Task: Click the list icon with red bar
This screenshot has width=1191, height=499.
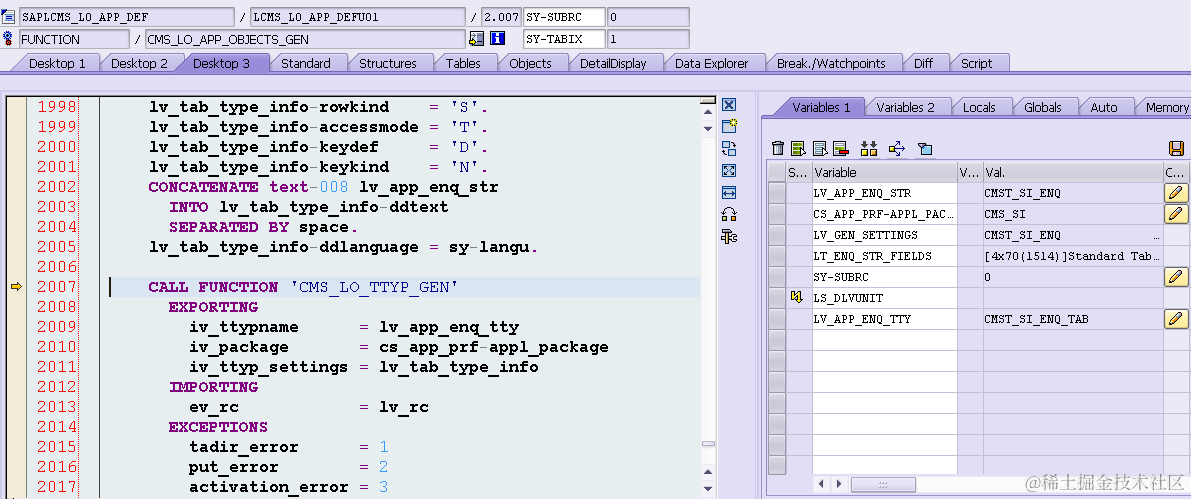Action: [x=840, y=149]
